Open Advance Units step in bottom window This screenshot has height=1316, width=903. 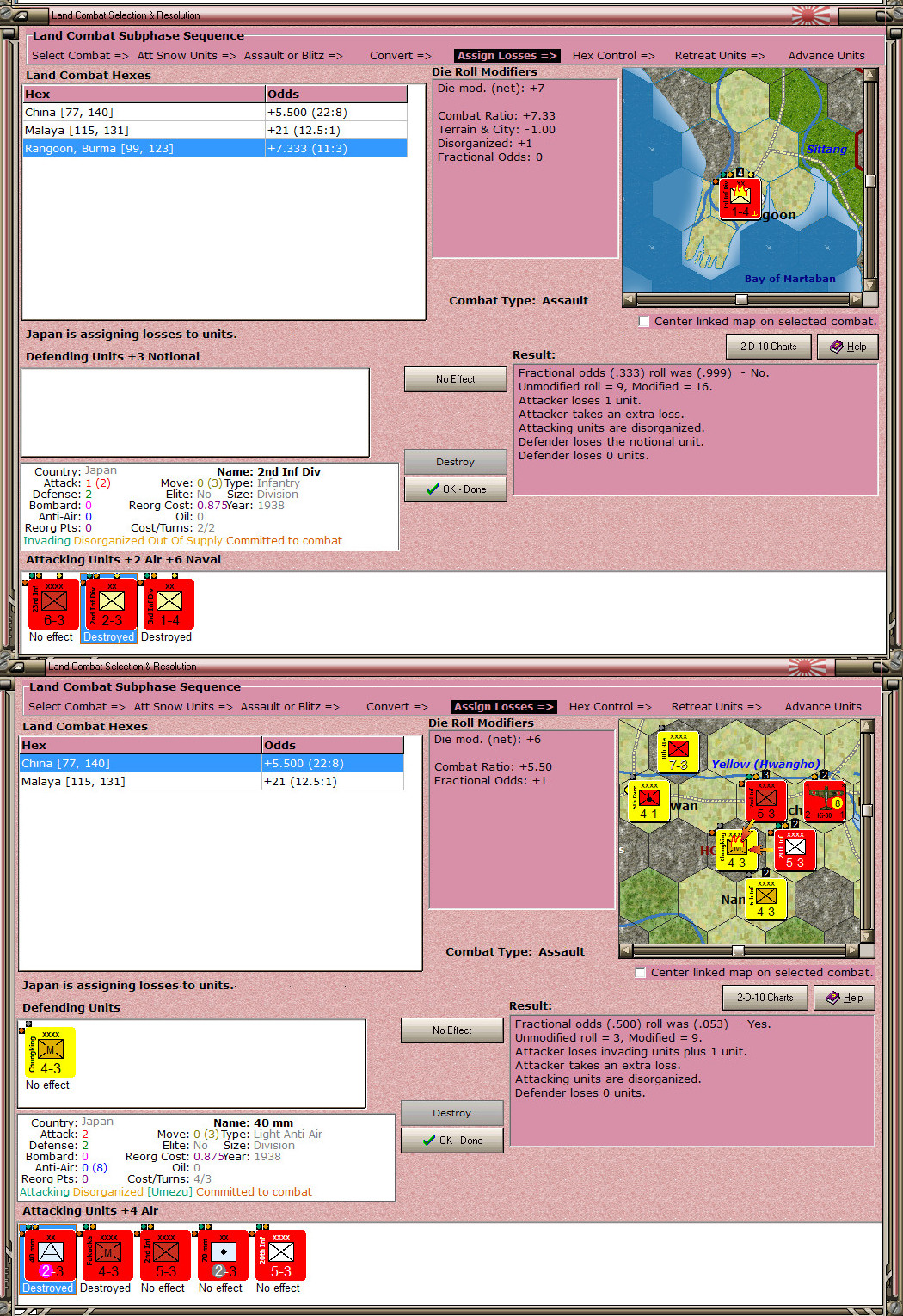(823, 706)
